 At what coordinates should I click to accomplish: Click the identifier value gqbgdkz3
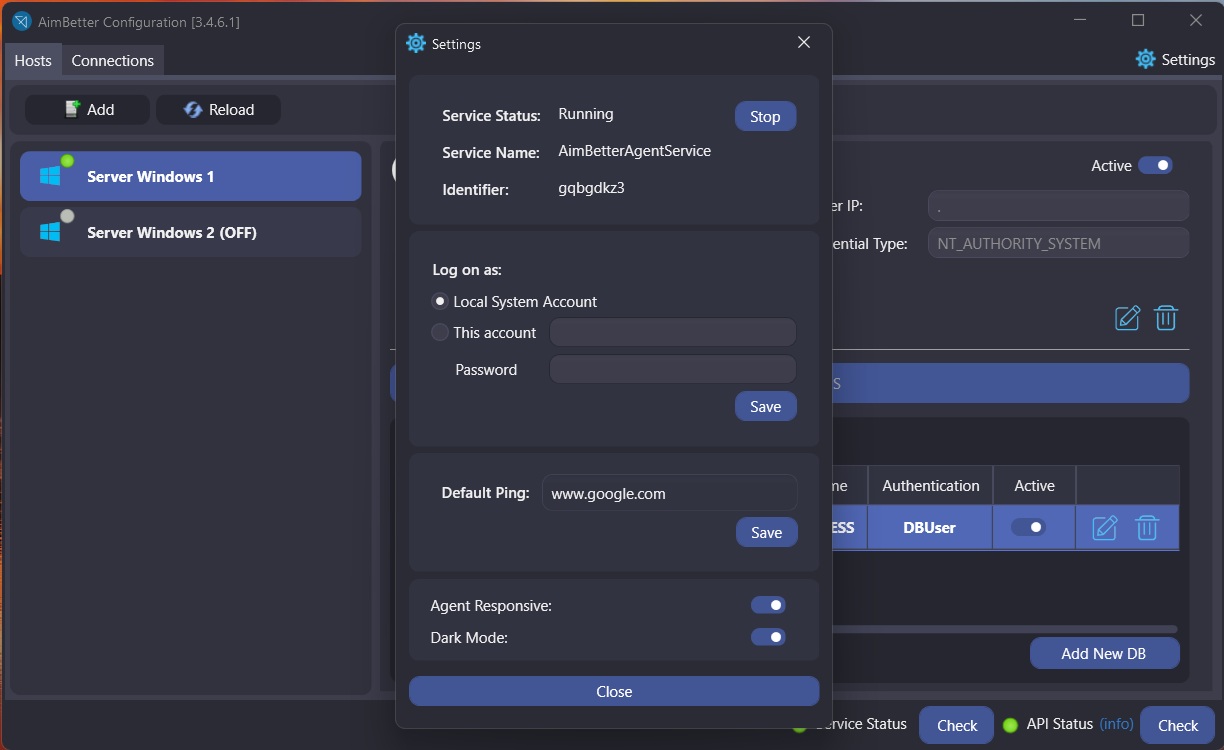click(591, 188)
